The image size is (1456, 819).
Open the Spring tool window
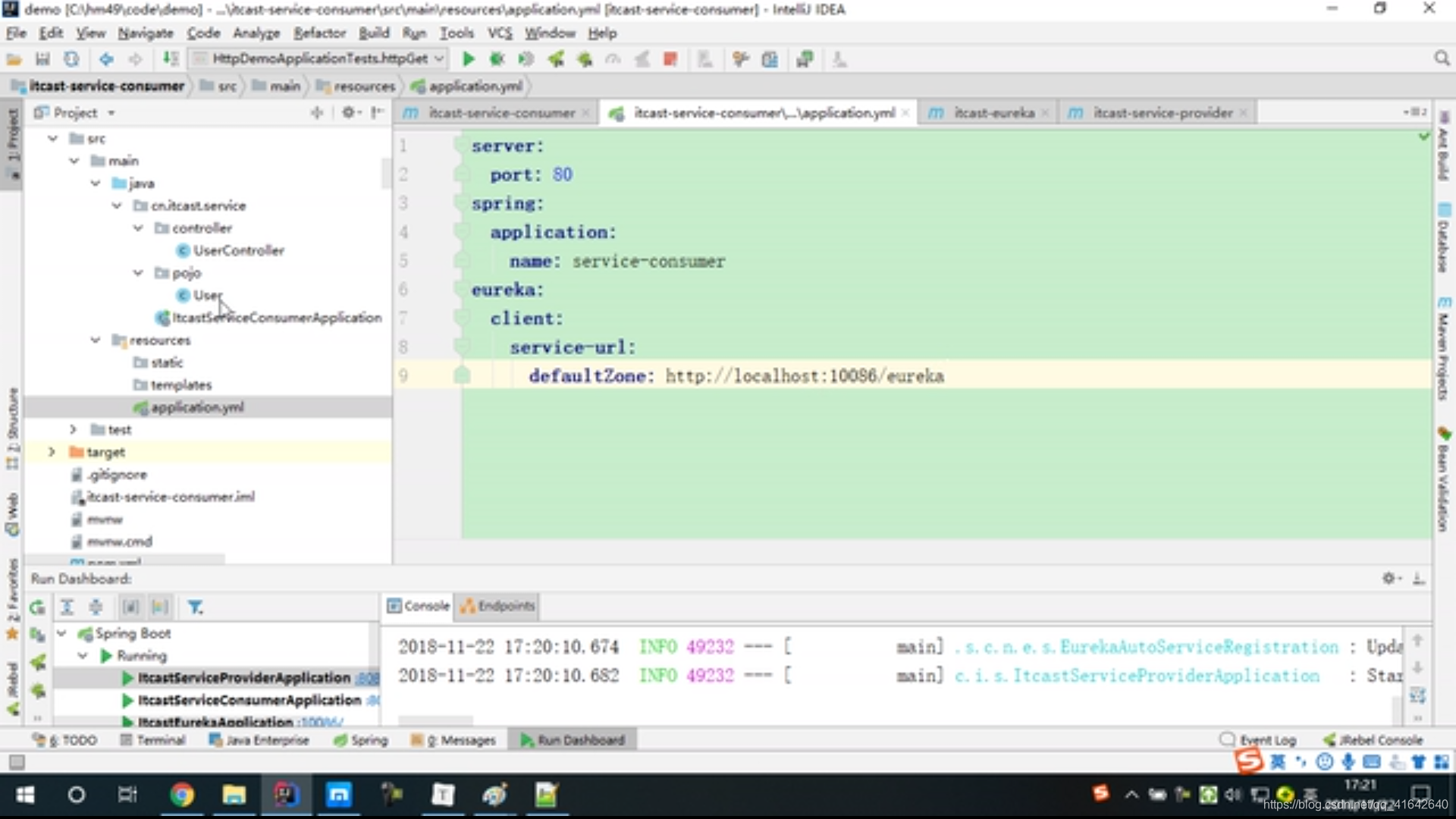361,740
